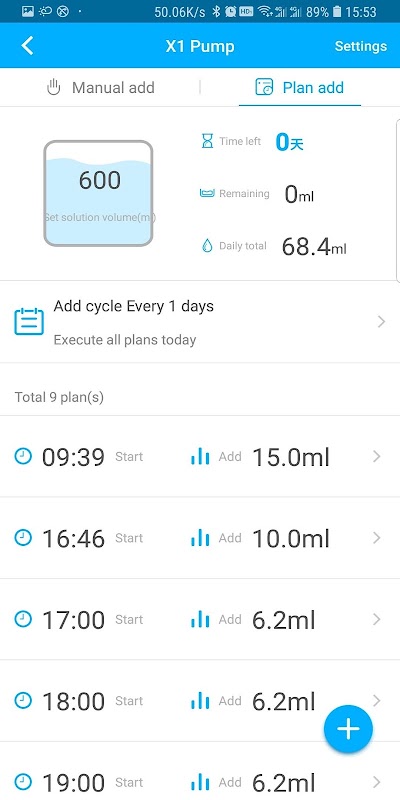Screen dimensions: 400x800
Task: Open the 17:00 plan via its chevron
Action: (377, 619)
